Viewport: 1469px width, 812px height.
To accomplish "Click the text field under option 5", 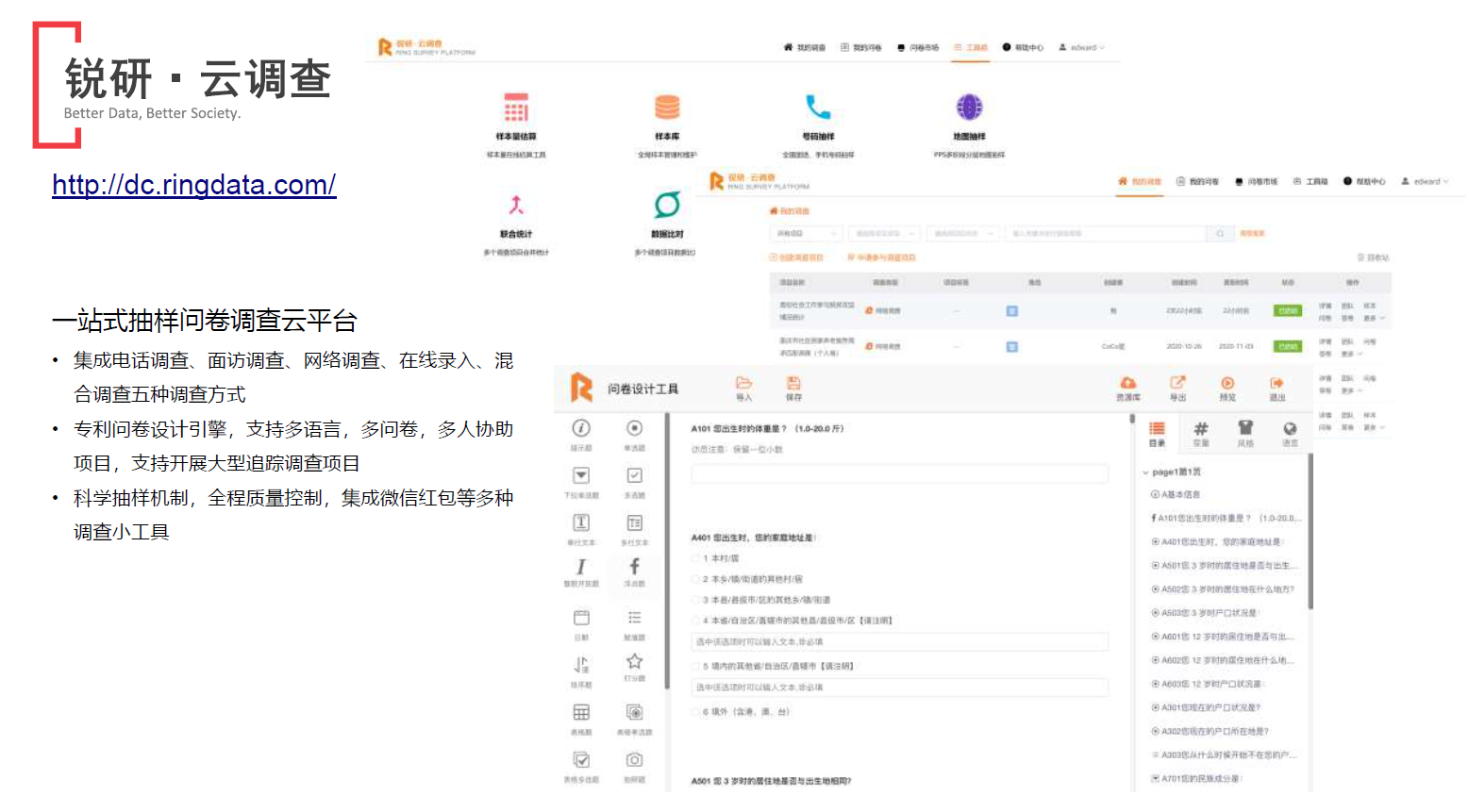I will [x=899, y=688].
